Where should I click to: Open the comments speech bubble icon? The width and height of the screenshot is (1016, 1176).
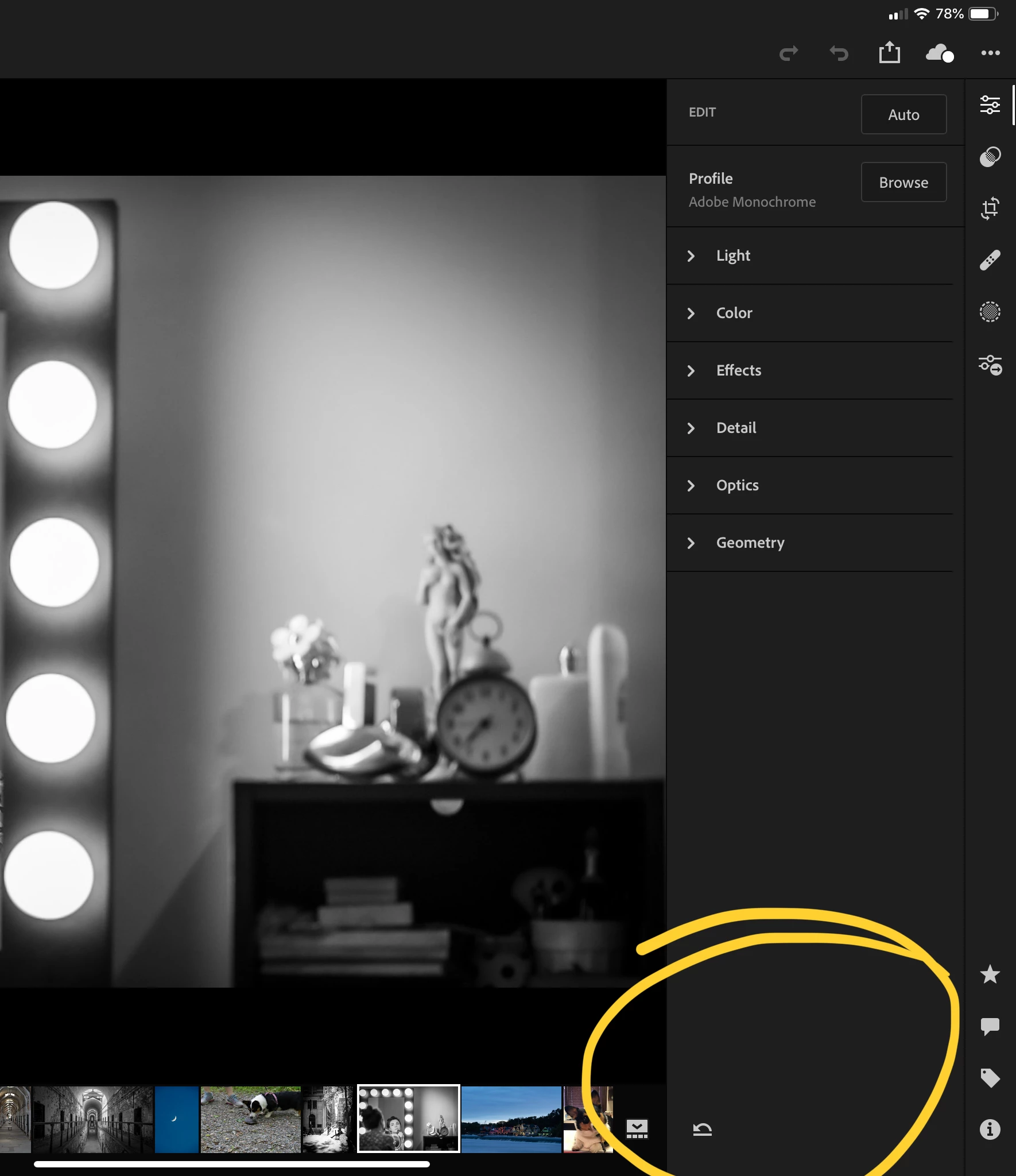pos(990,1026)
